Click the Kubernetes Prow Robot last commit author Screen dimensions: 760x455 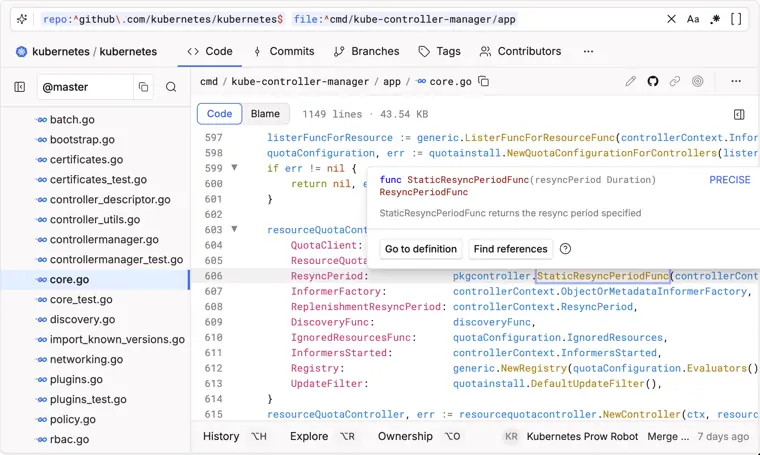pos(582,437)
